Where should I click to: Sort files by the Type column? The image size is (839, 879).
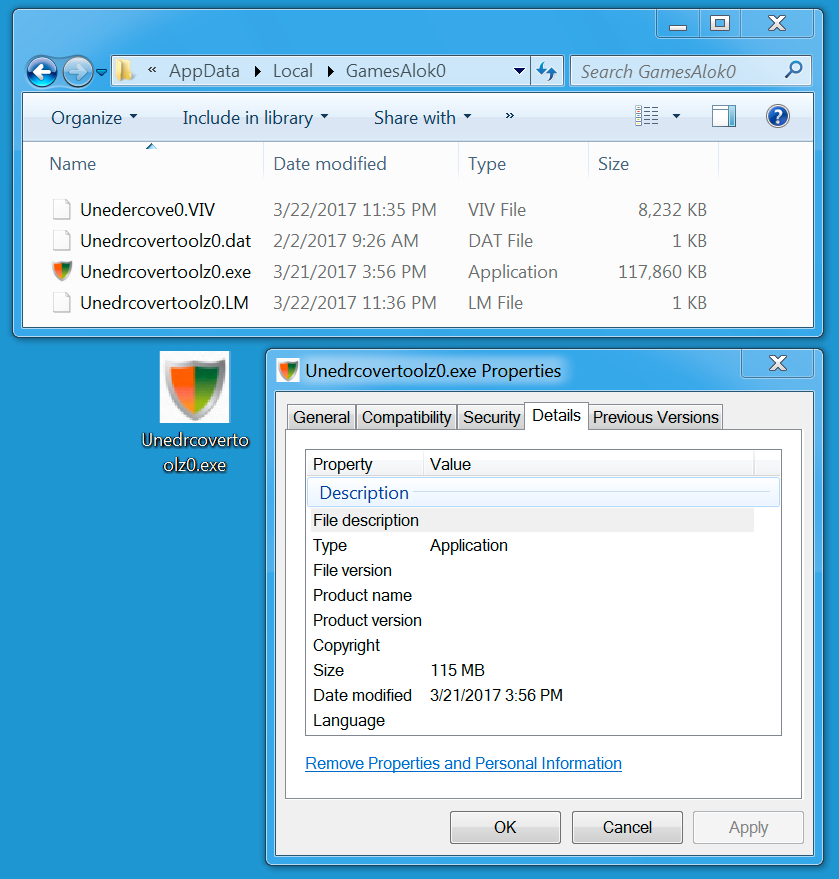tap(487, 164)
